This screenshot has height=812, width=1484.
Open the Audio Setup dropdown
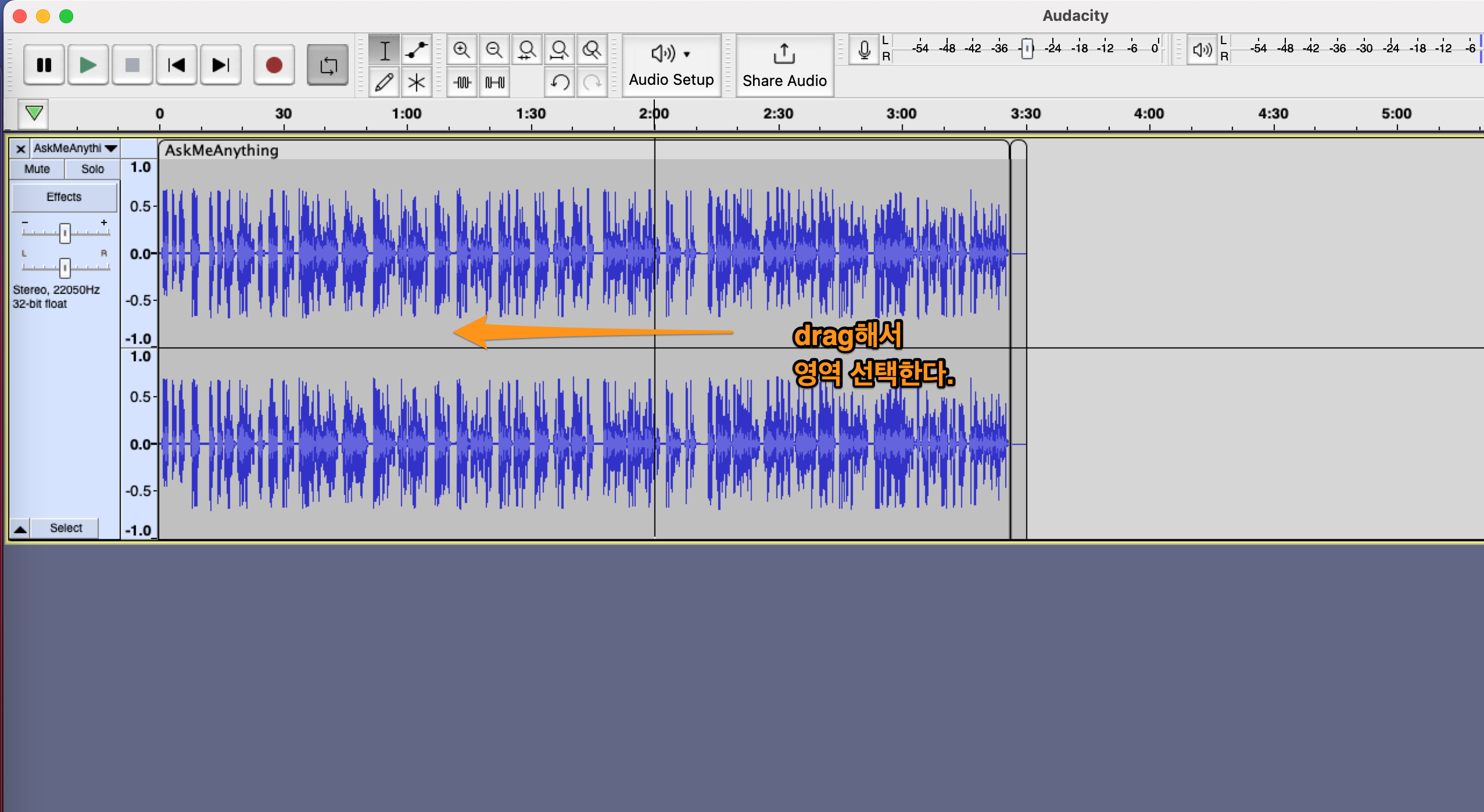[x=671, y=65]
